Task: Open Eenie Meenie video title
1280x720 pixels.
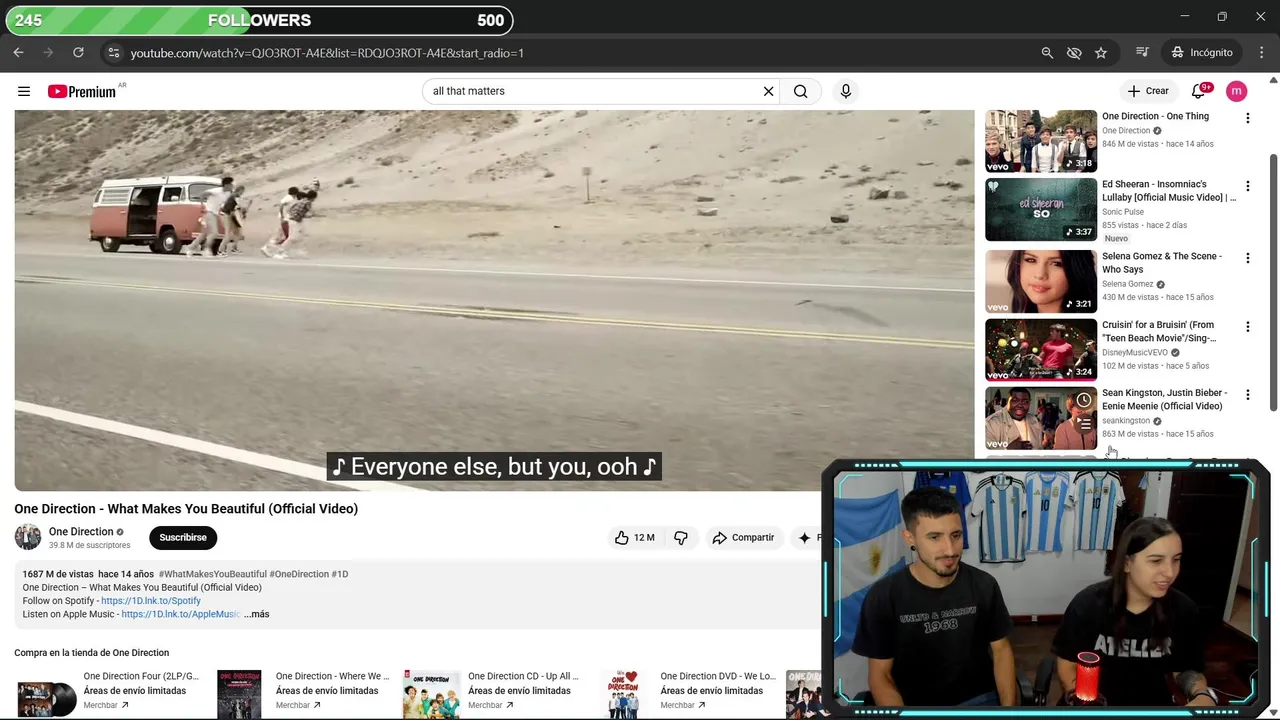Action: point(1164,399)
